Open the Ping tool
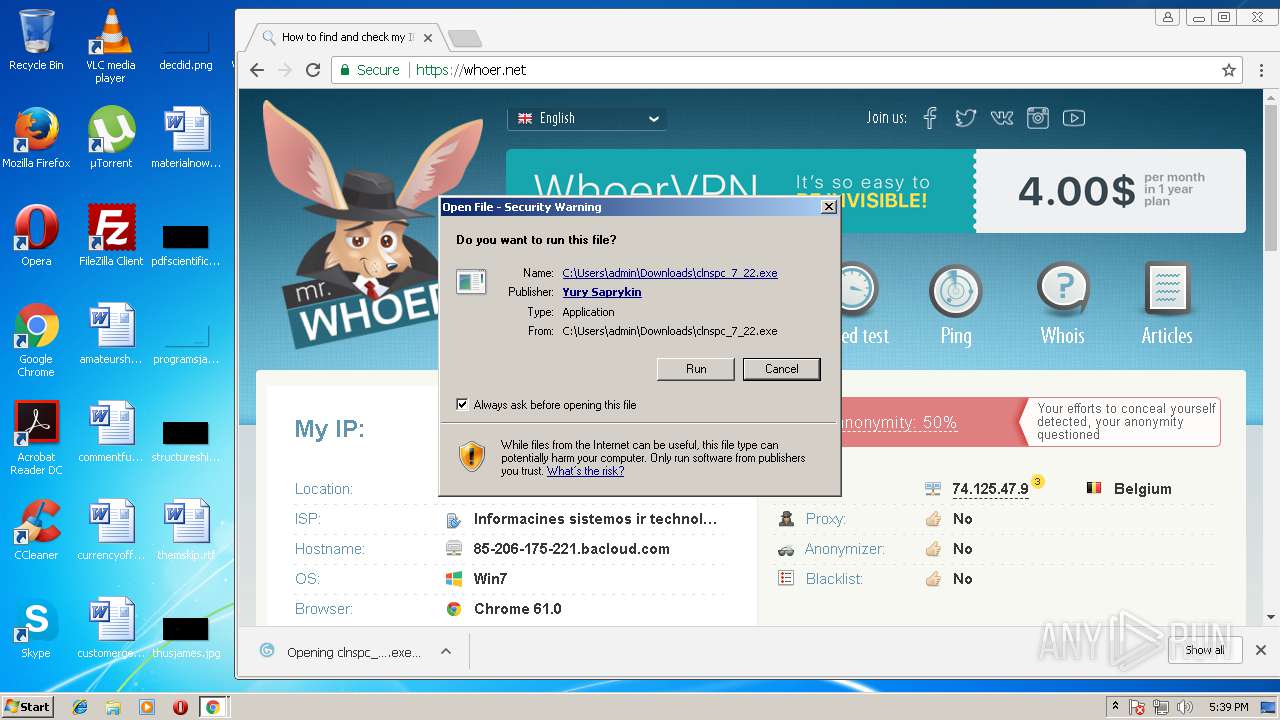The image size is (1280, 720). click(956, 305)
